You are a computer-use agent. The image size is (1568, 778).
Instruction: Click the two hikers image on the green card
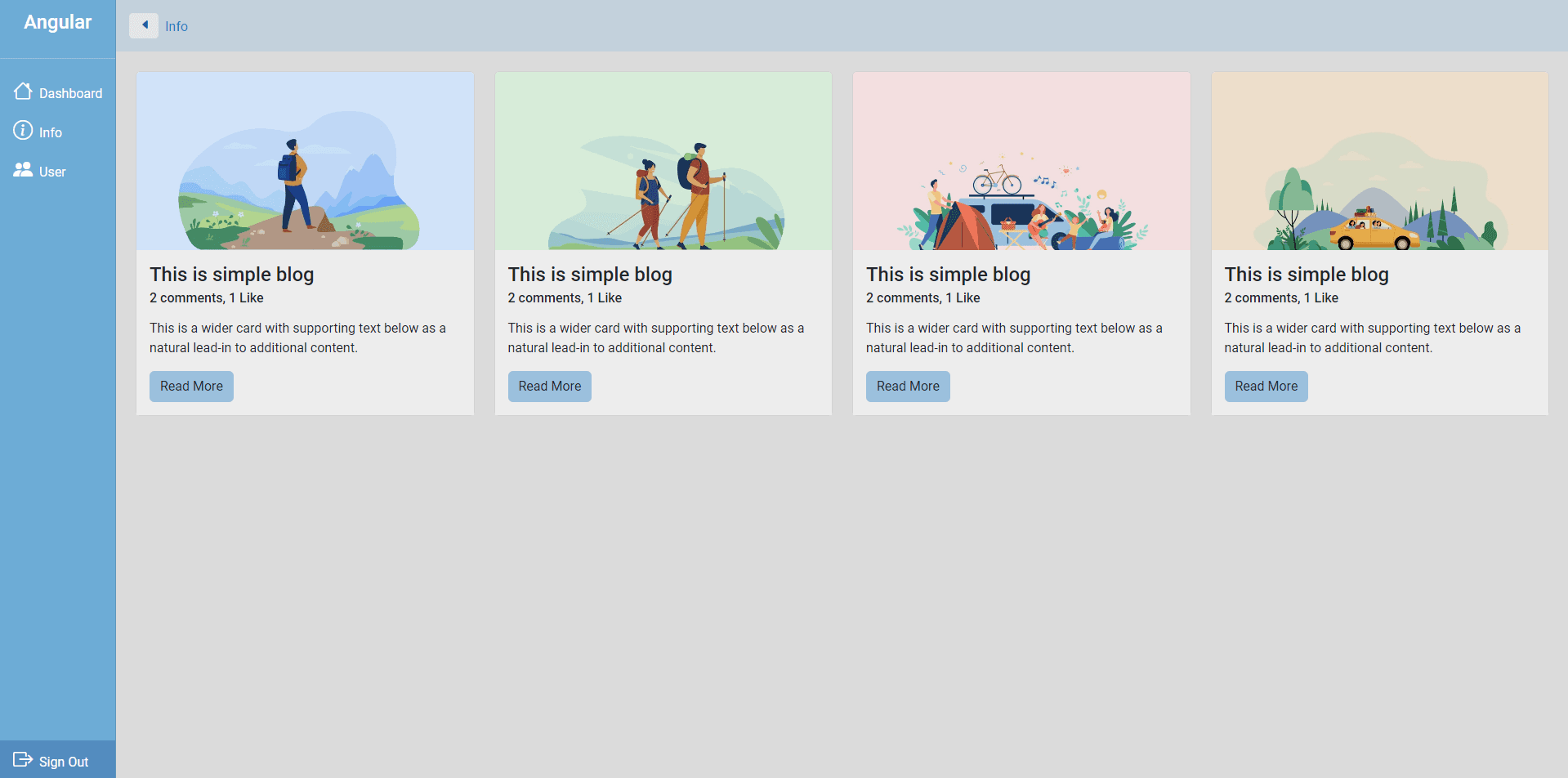coord(663,160)
